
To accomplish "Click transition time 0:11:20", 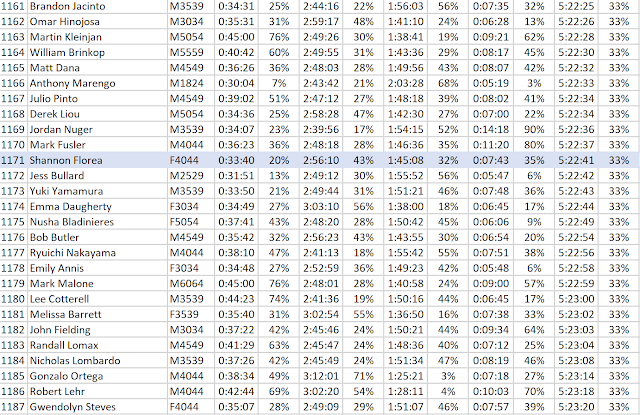I will click(x=491, y=145).
